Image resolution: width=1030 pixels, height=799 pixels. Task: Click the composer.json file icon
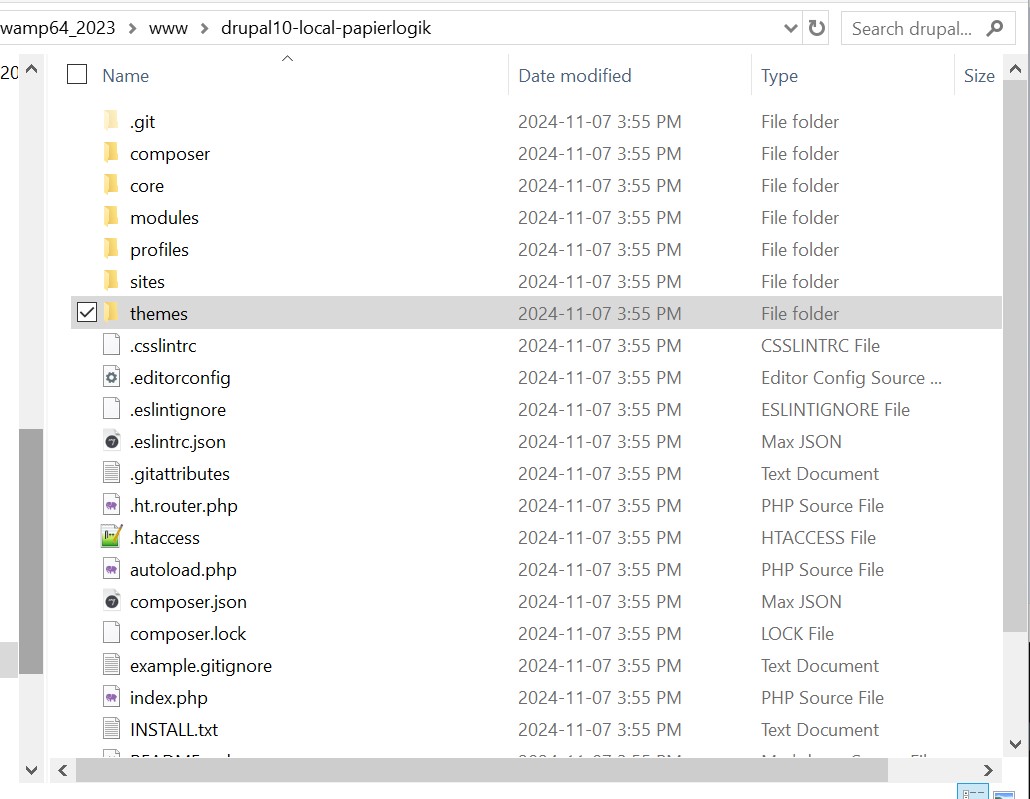(111, 601)
